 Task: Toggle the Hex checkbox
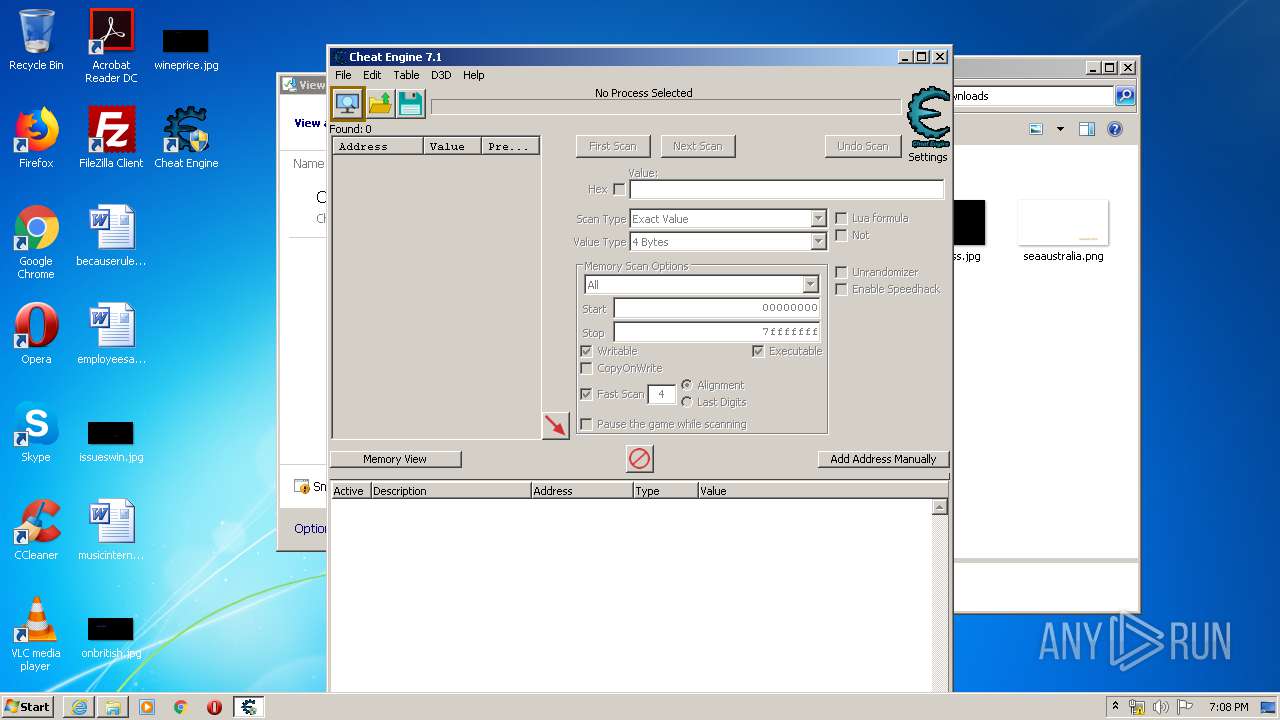[619, 189]
